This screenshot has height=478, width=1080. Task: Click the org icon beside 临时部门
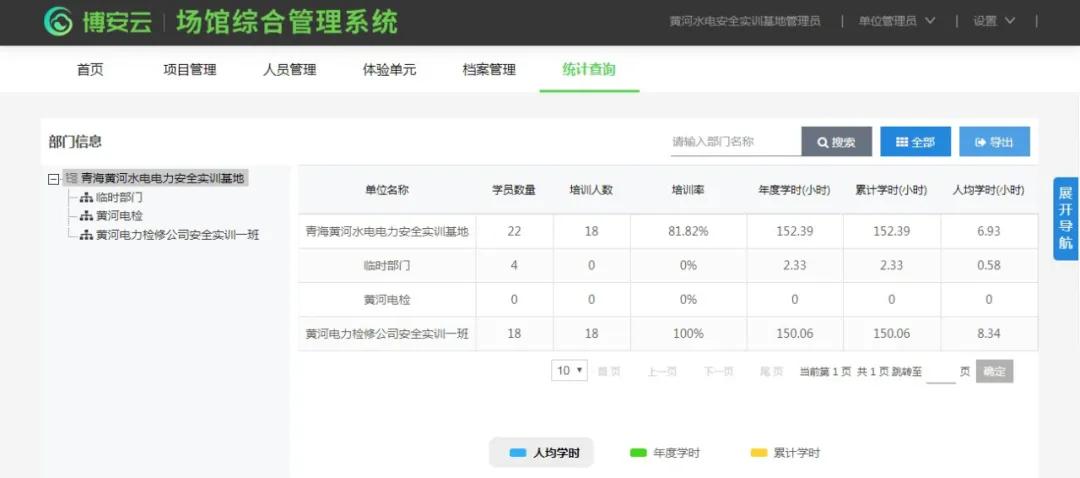pos(87,198)
